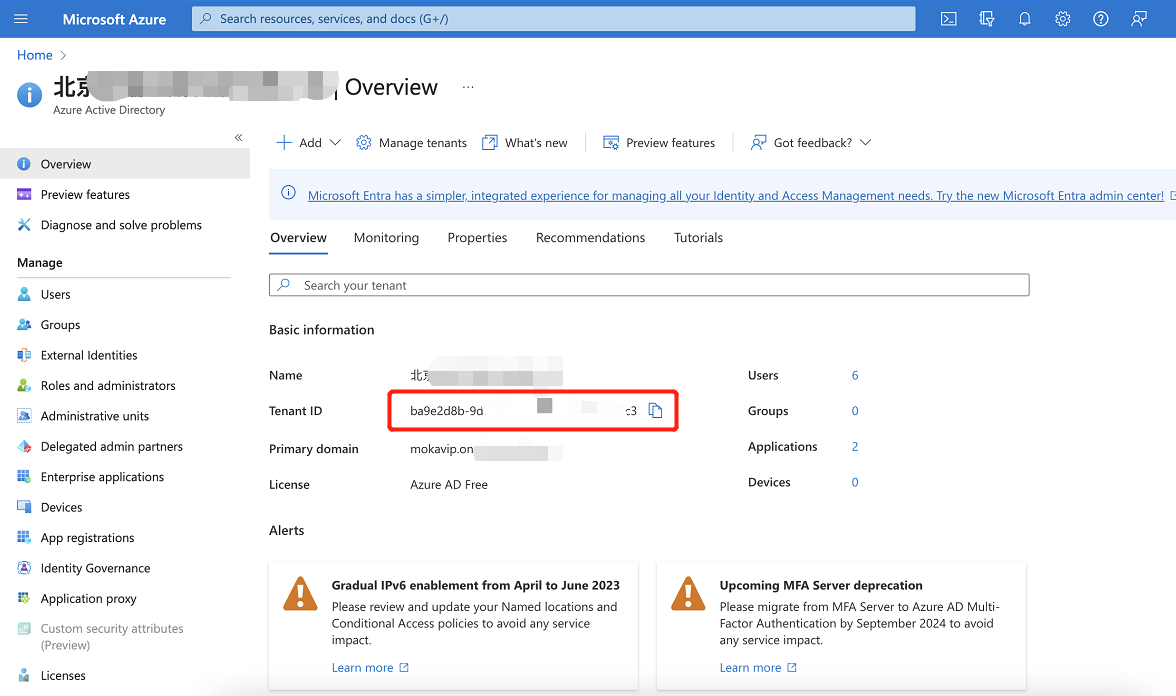Open What's new from toolbar

(524, 142)
